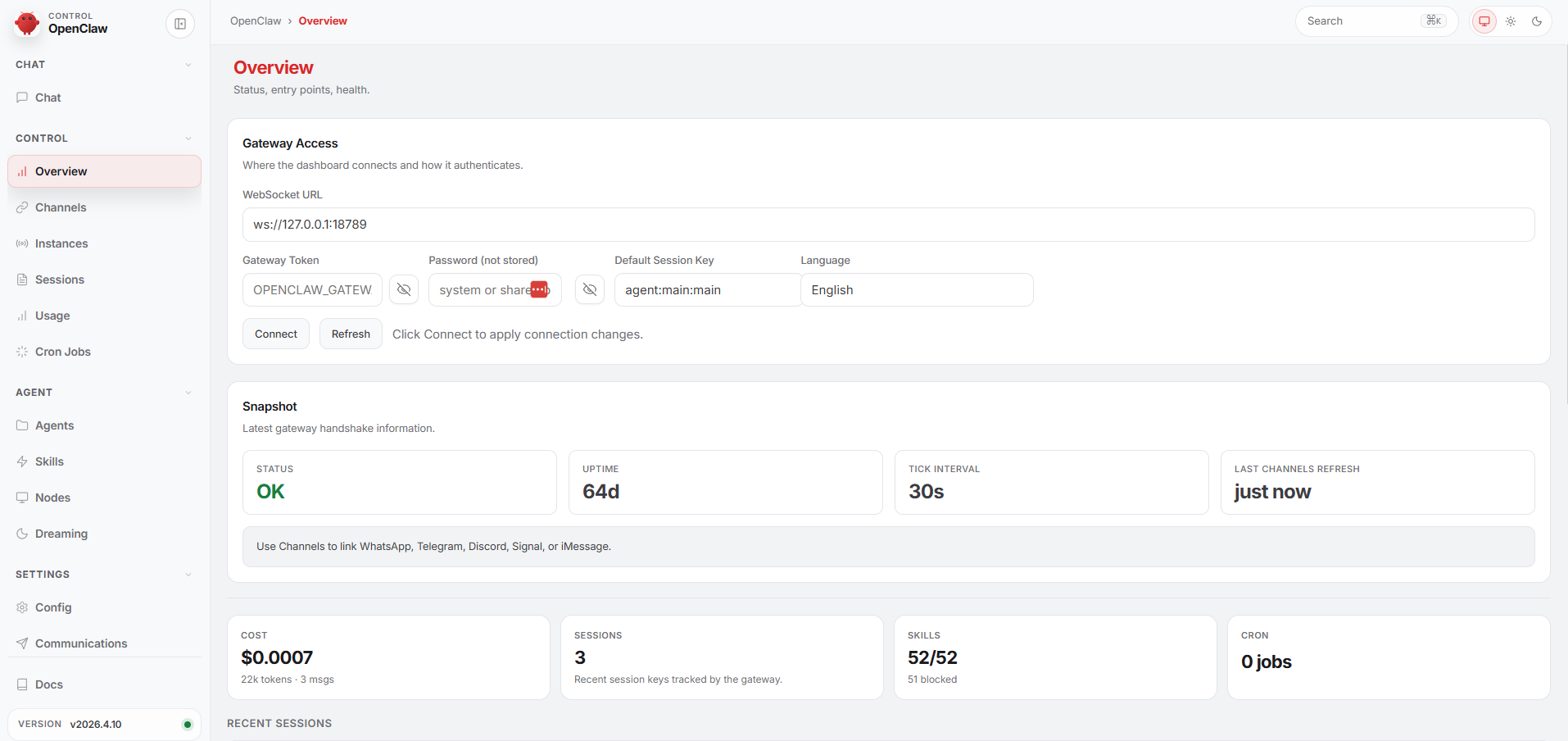This screenshot has width=1568, height=741.
Task: Click the '22k tokens · 3 msgs' text
Action: tap(288, 680)
